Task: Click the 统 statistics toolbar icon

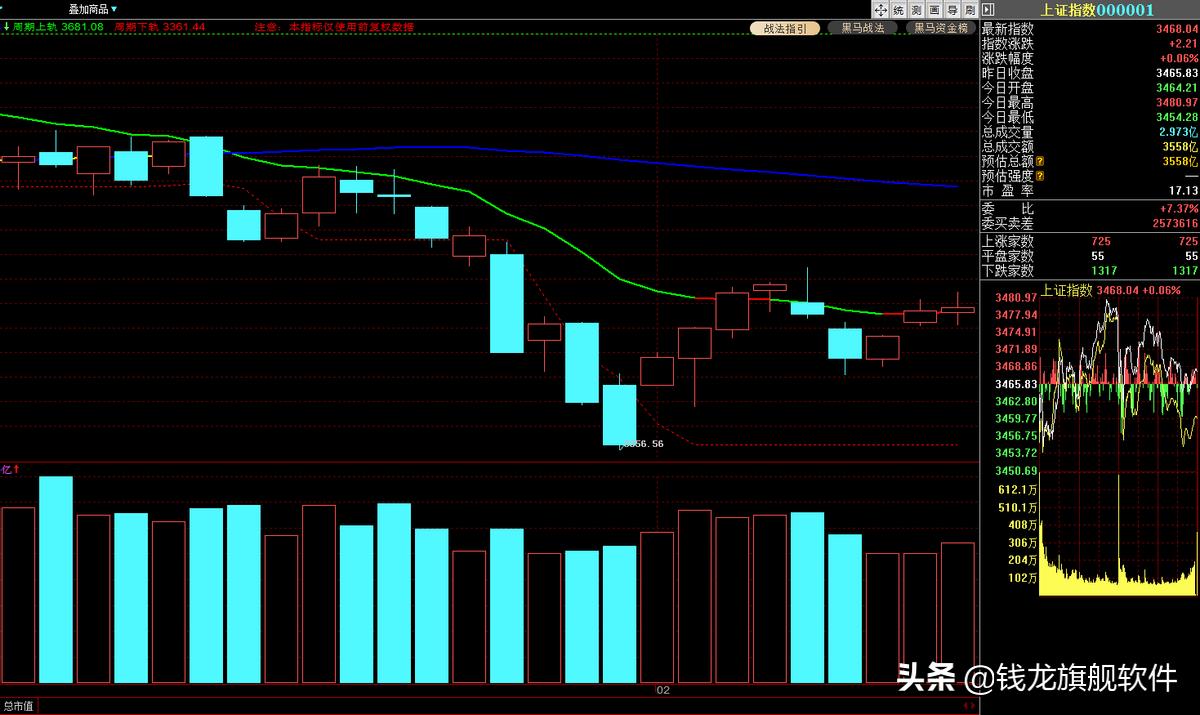Action: (x=898, y=9)
